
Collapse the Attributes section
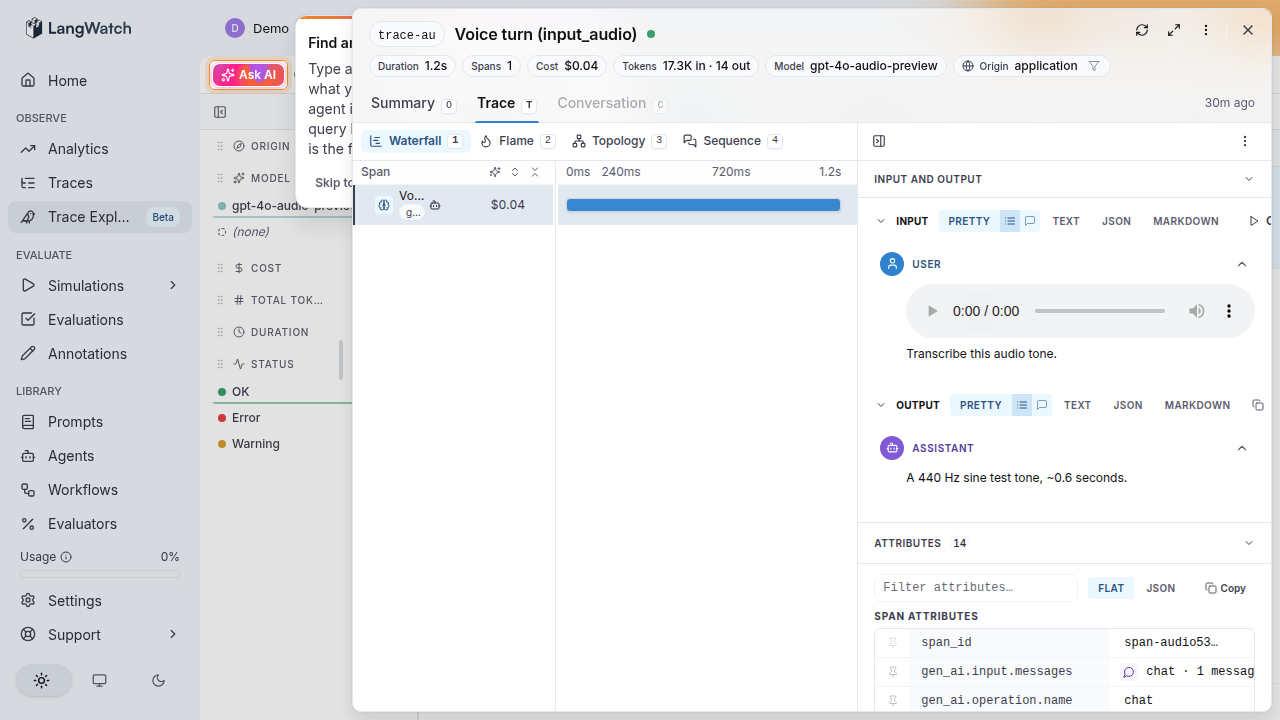1248,543
